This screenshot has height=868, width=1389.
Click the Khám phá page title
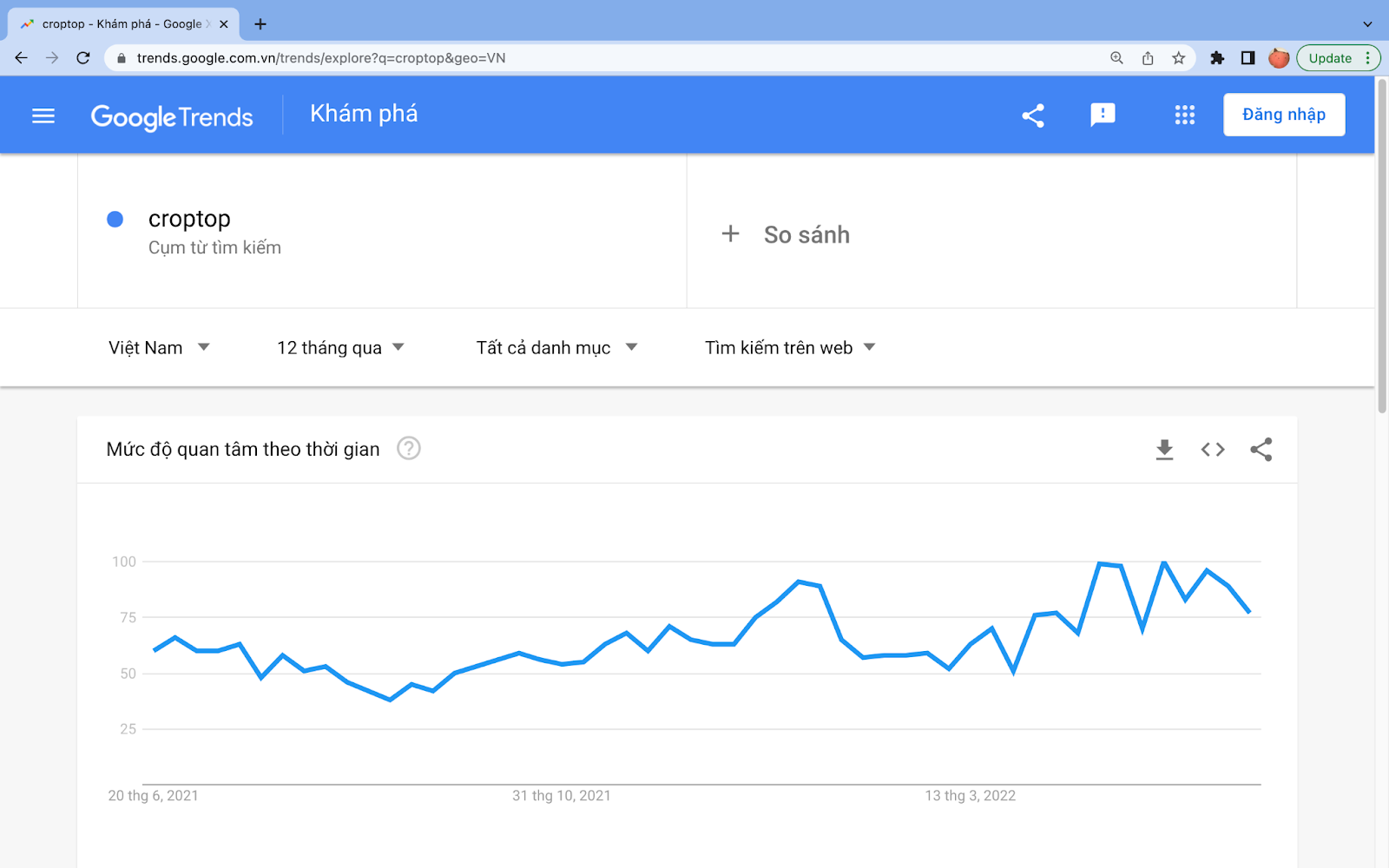pos(364,114)
